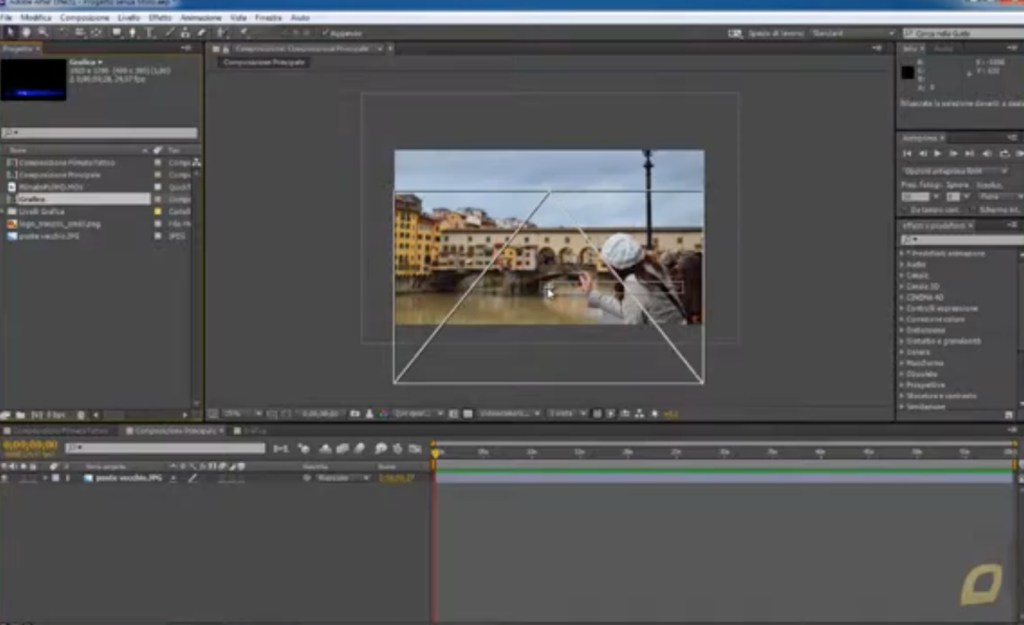Select the Type text tool
The image size is (1024, 625).
tap(150, 32)
